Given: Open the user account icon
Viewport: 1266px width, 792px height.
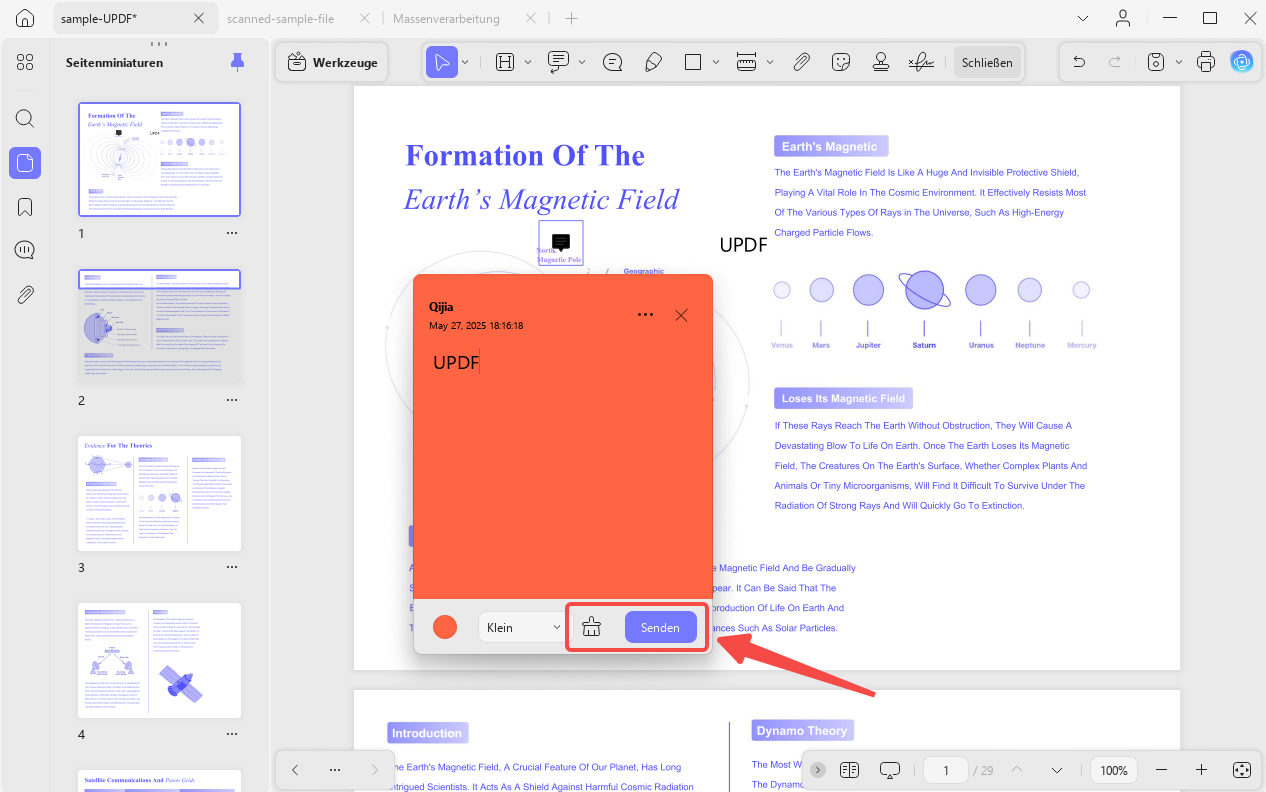Looking at the screenshot, I should [x=1124, y=18].
